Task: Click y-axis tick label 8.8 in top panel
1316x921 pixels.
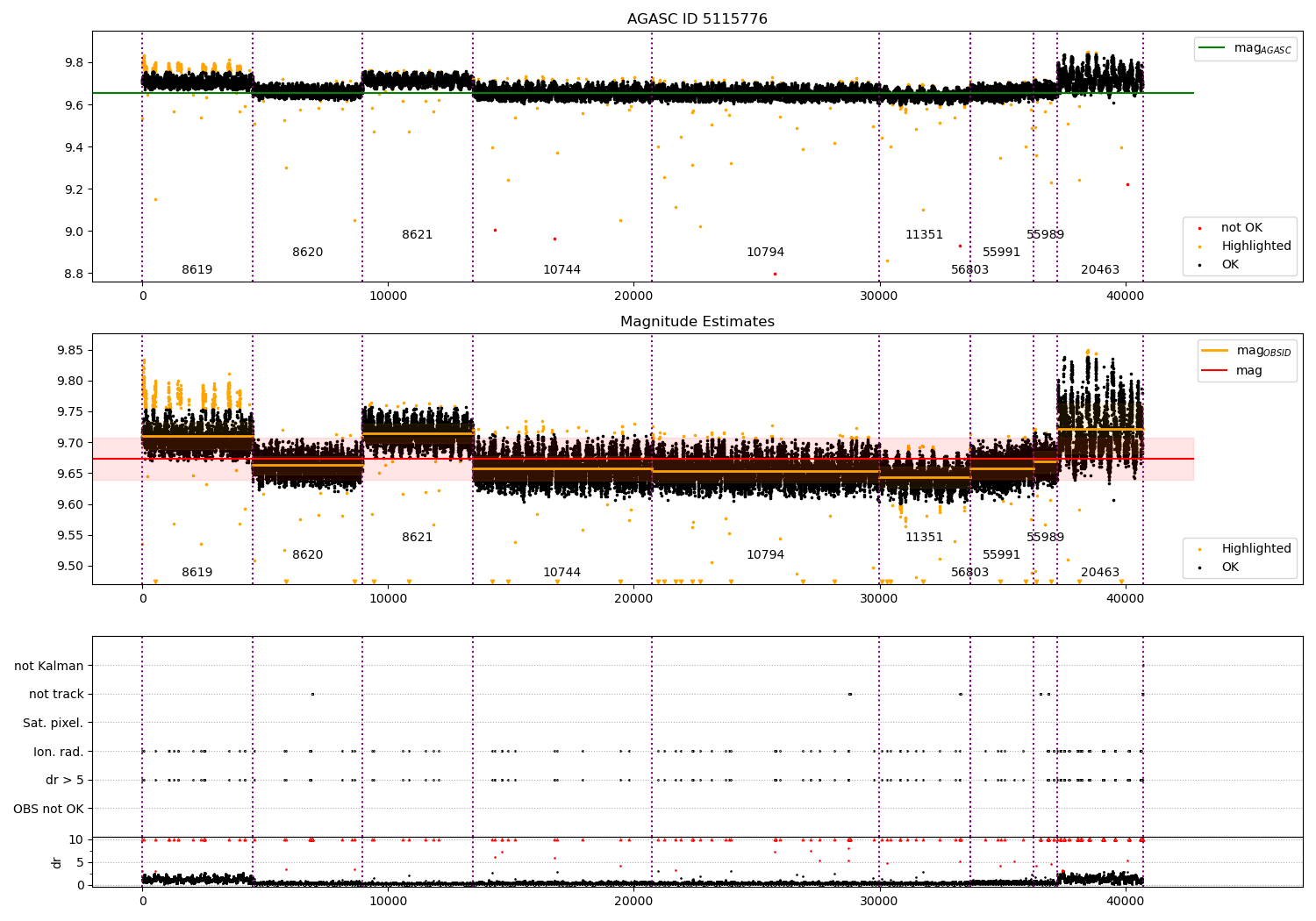Action: [x=74, y=274]
